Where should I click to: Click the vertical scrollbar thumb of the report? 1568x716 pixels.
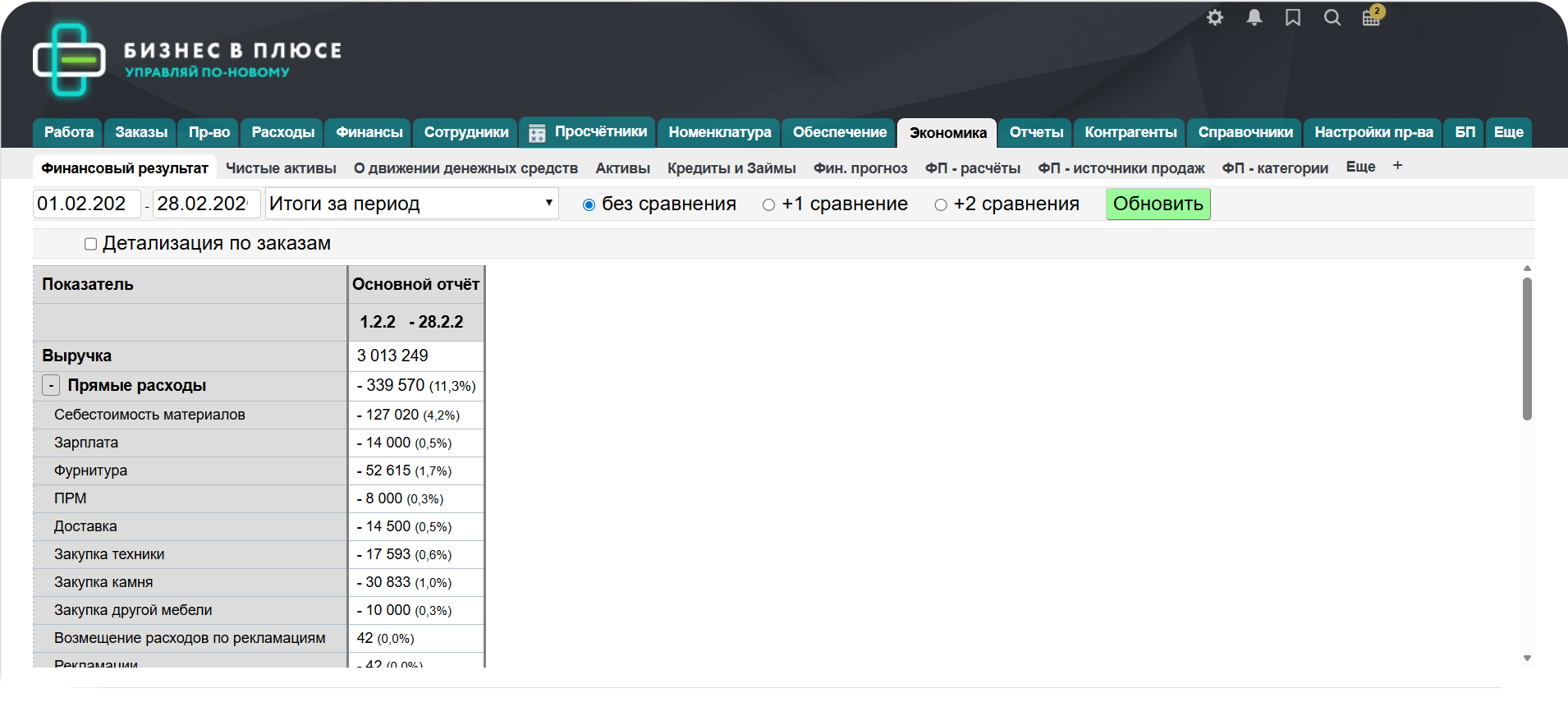(x=1527, y=349)
